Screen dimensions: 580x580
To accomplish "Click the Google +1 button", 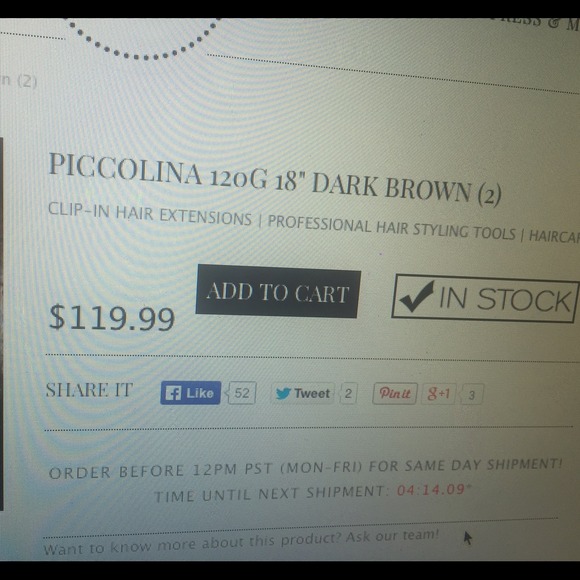I will click(x=438, y=394).
